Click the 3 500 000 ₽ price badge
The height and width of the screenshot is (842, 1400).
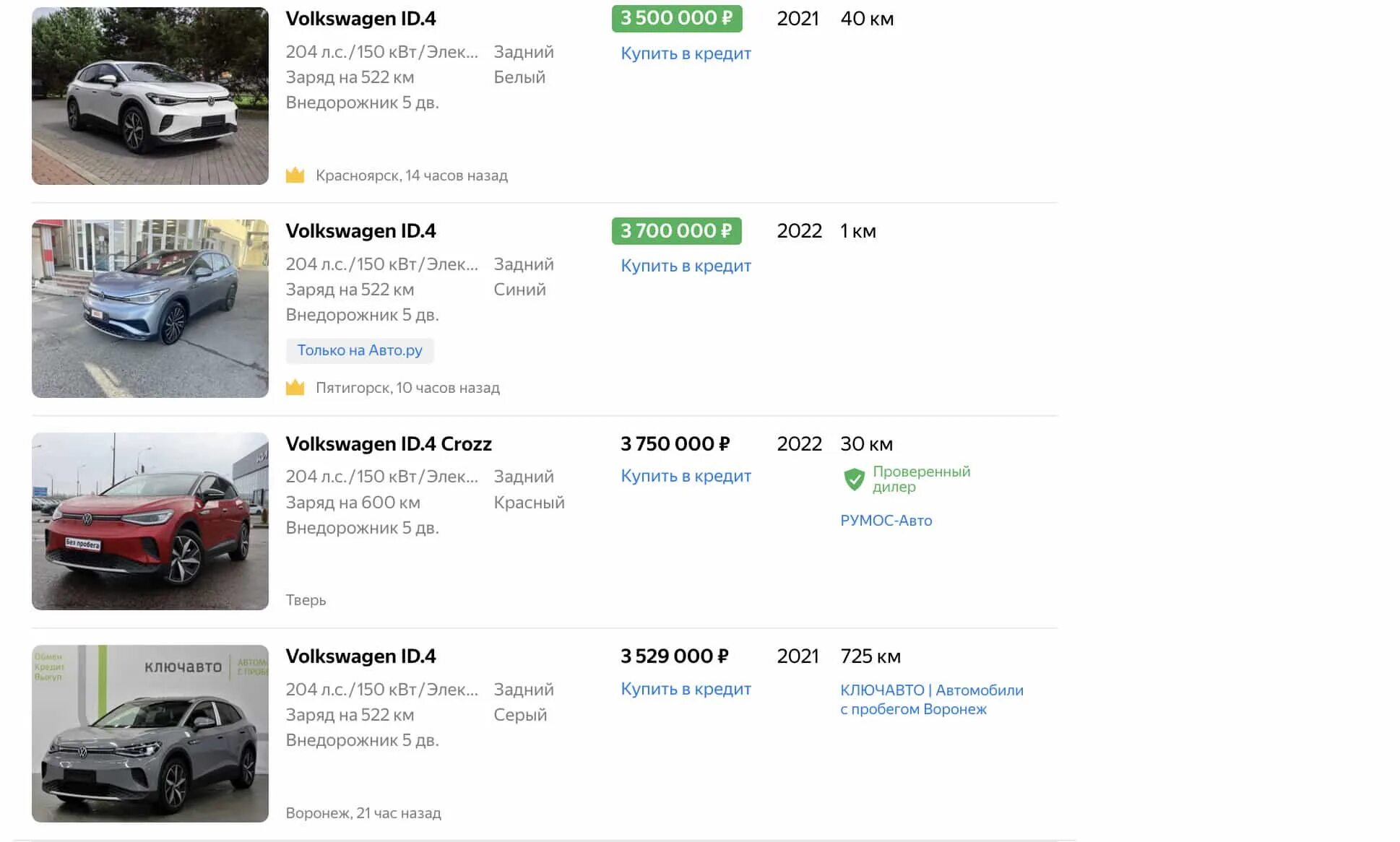(x=676, y=18)
